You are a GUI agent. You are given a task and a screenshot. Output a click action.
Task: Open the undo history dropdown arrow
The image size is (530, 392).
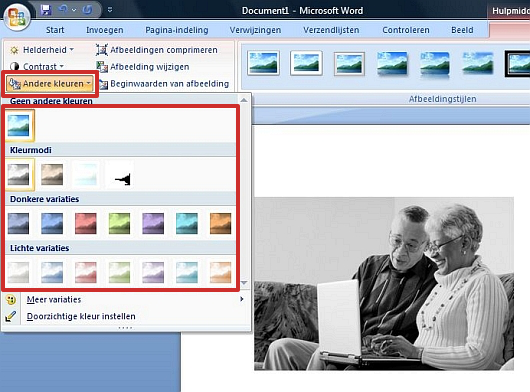74,10
